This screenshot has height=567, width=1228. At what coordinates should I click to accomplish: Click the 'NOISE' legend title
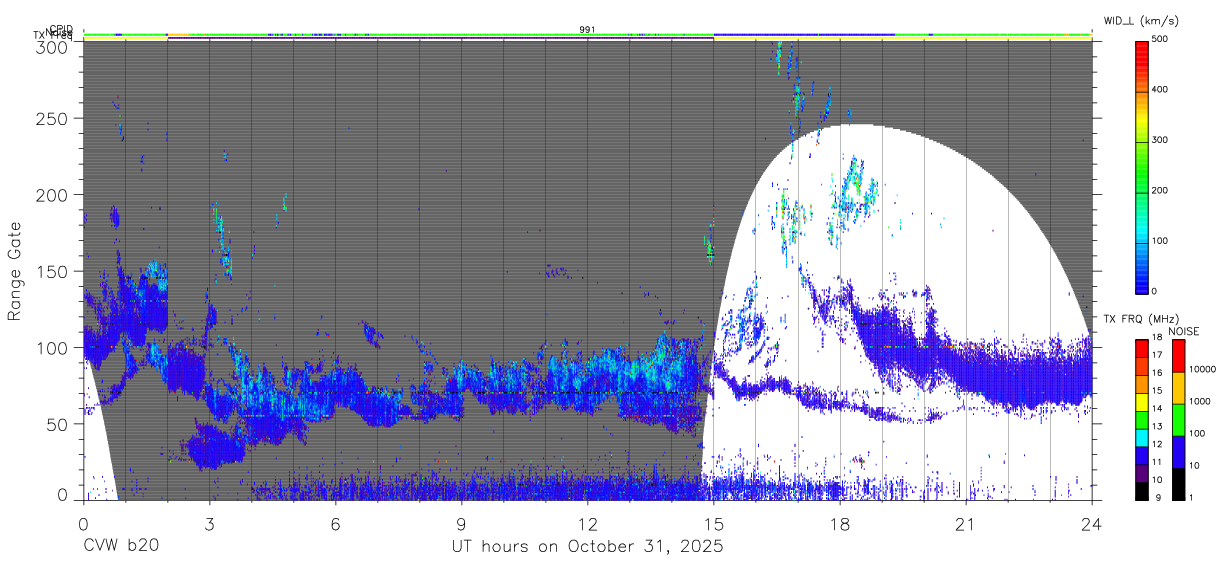pyautogui.click(x=1183, y=331)
